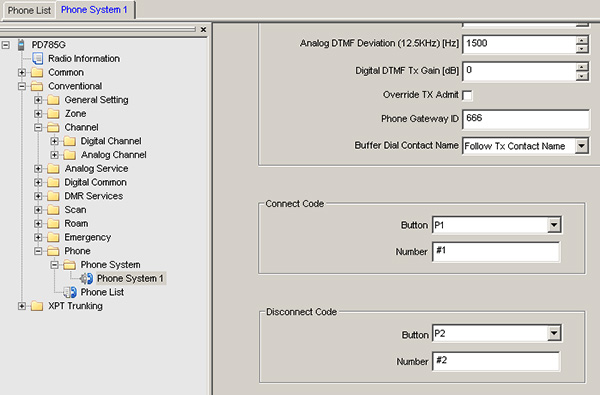Image resolution: width=600 pixels, height=395 pixels.
Task: Increase Digital DTMF Tx Gain value
Action: (582, 67)
